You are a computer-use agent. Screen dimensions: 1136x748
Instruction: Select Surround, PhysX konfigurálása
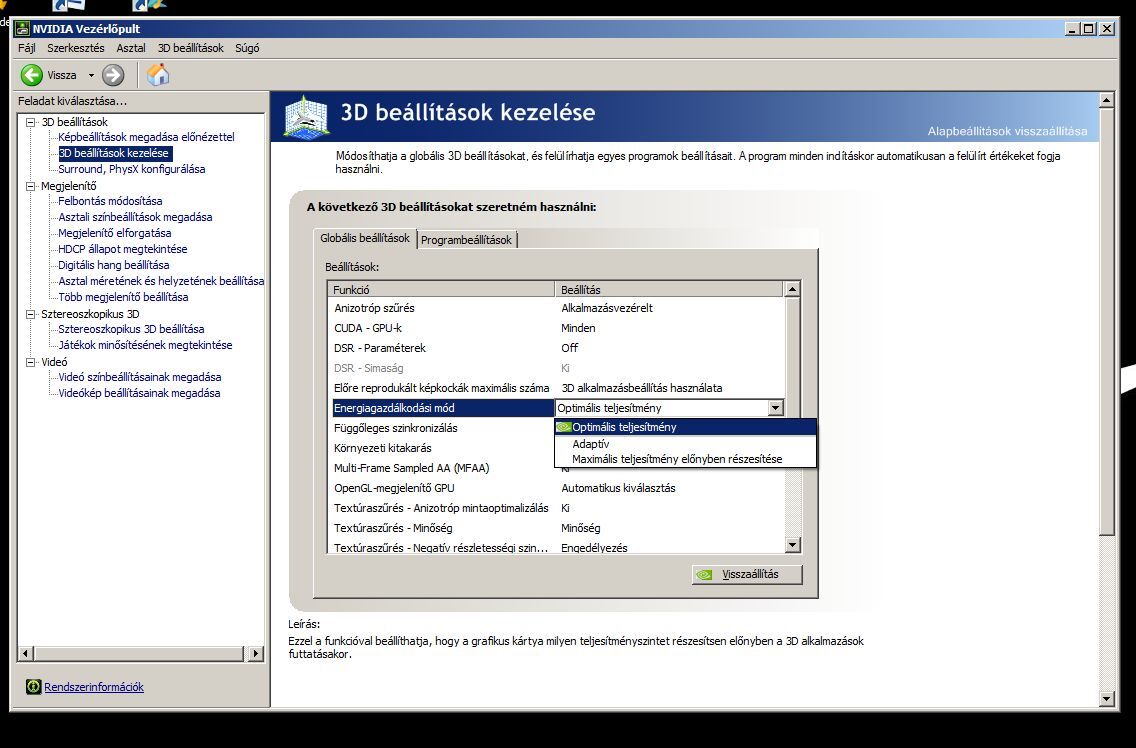[131, 169]
